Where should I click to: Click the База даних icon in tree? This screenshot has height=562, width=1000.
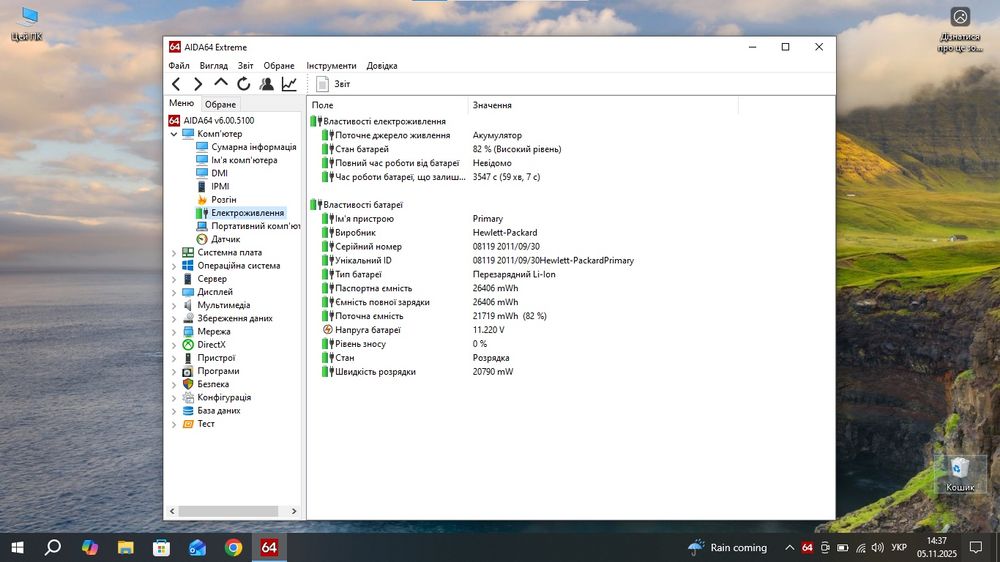point(188,411)
